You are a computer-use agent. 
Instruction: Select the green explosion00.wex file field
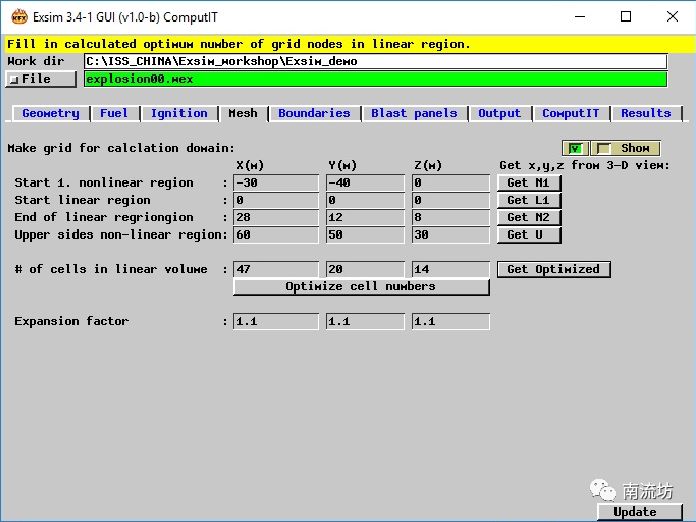click(x=374, y=79)
